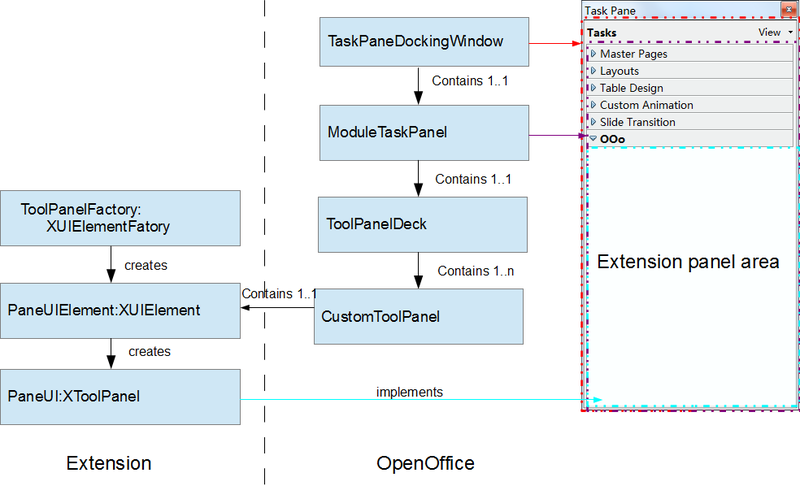This screenshot has height=486, width=800.
Task: Collapse the OOo panel triangle
Action: click(x=593, y=138)
